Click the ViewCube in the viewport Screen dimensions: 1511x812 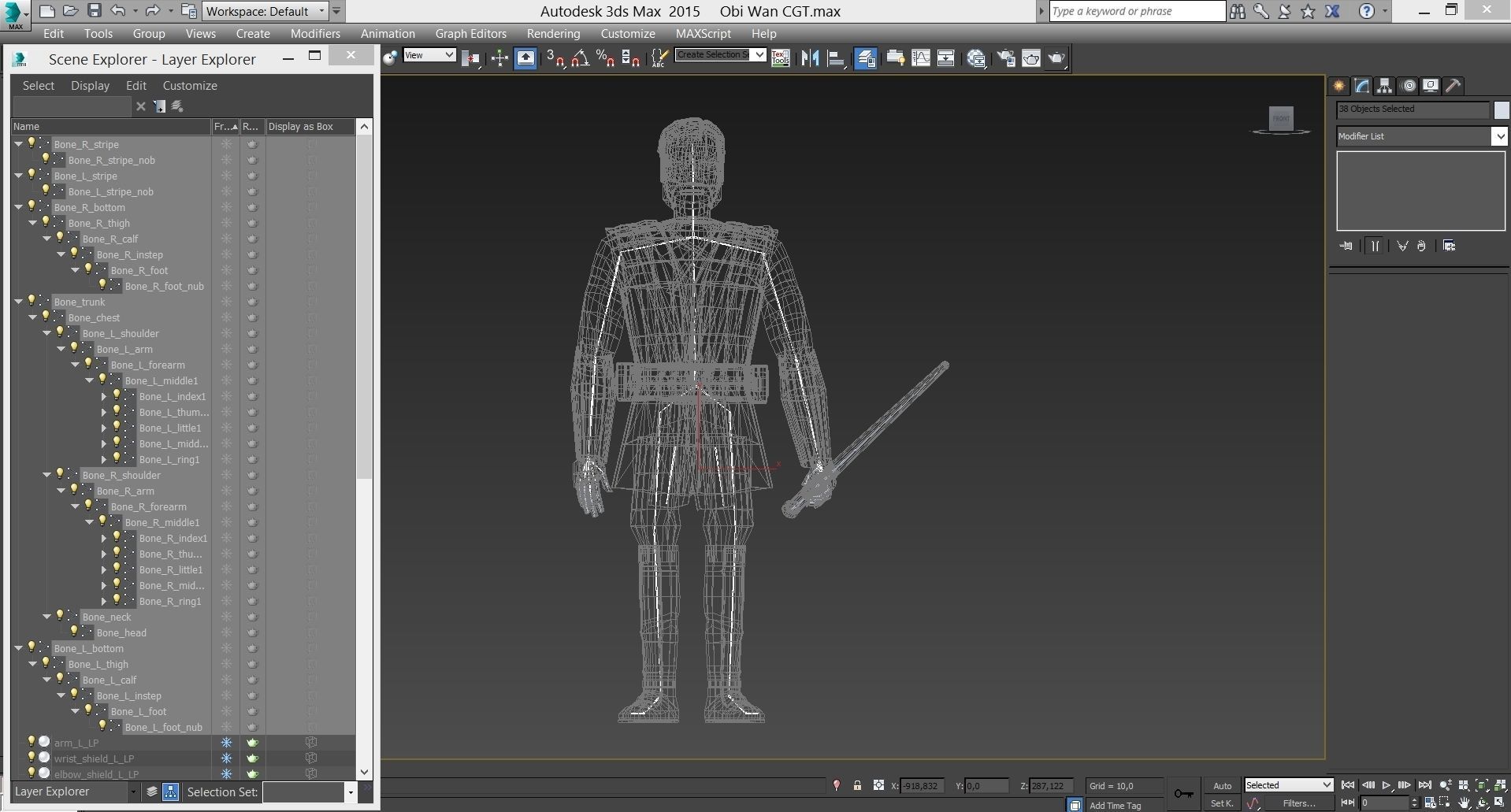(1281, 120)
